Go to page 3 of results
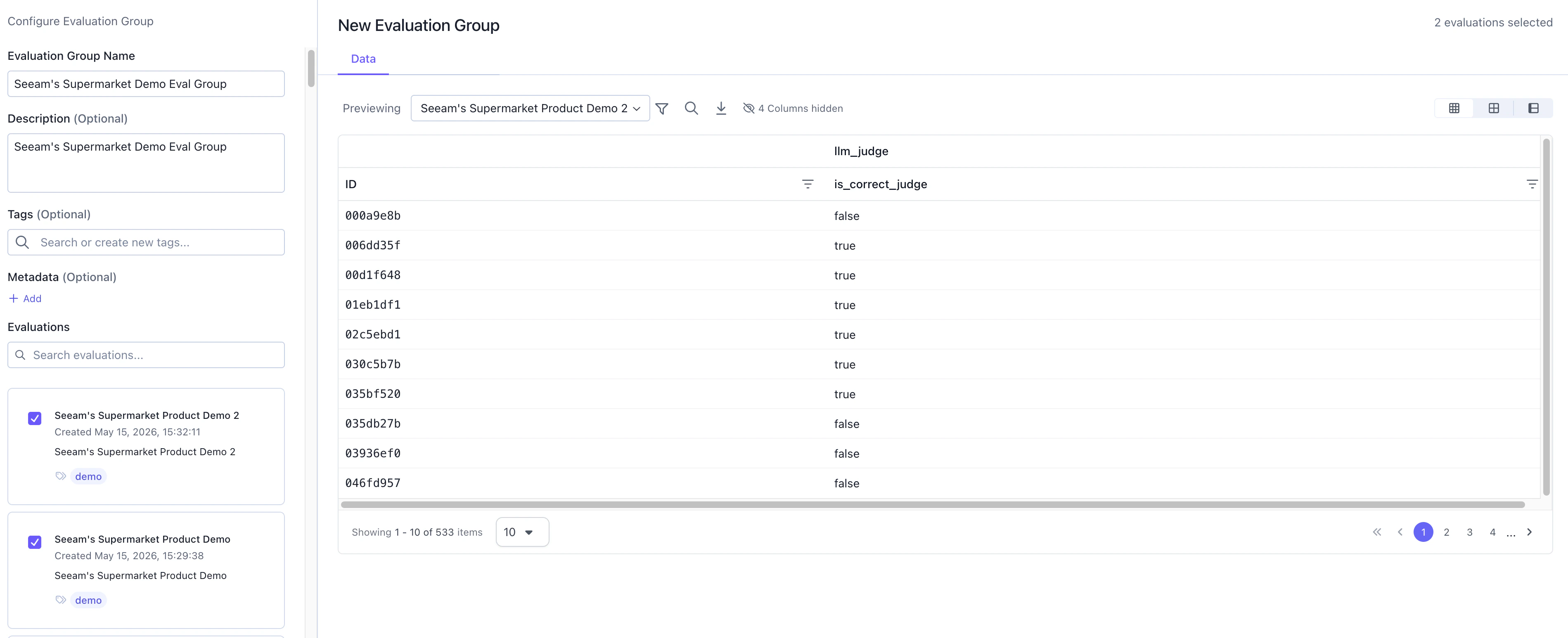This screenshot has height=638, width=1568. (1469, 532)
